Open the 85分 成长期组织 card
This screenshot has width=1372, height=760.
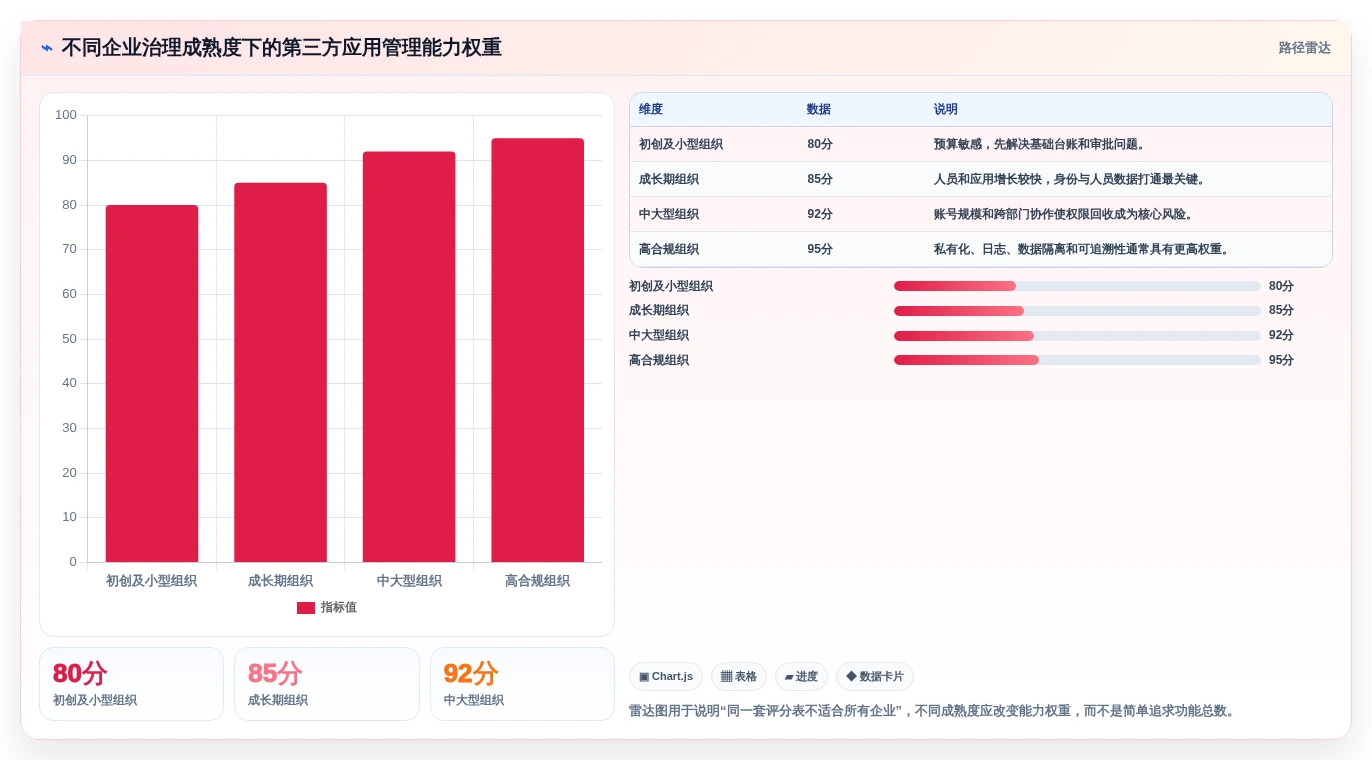(x=327, y=684)
